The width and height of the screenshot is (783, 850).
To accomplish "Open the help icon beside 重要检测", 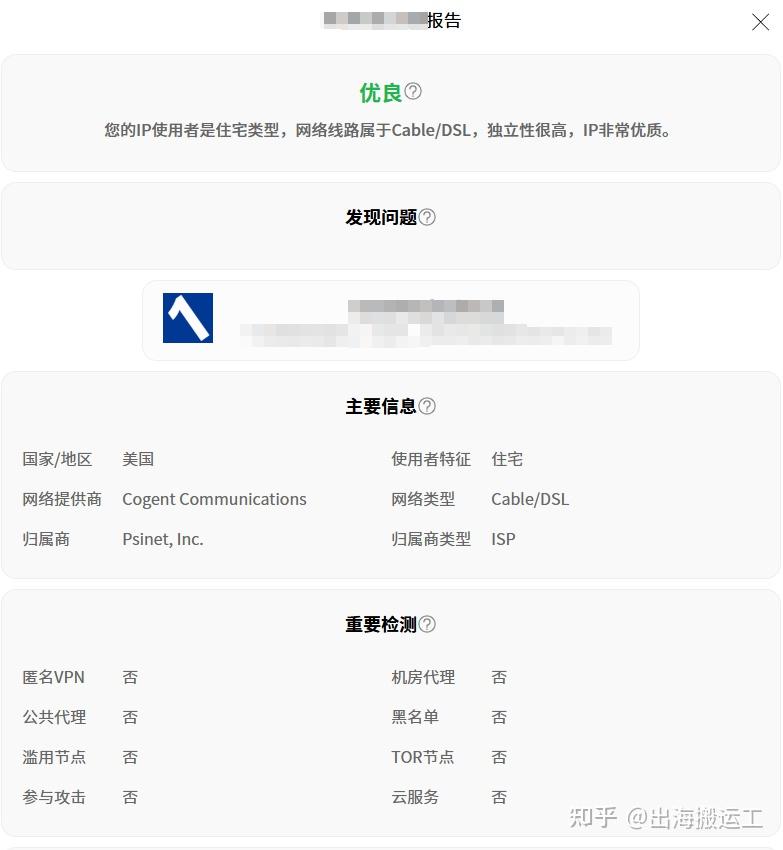I will tap(427, 624).
